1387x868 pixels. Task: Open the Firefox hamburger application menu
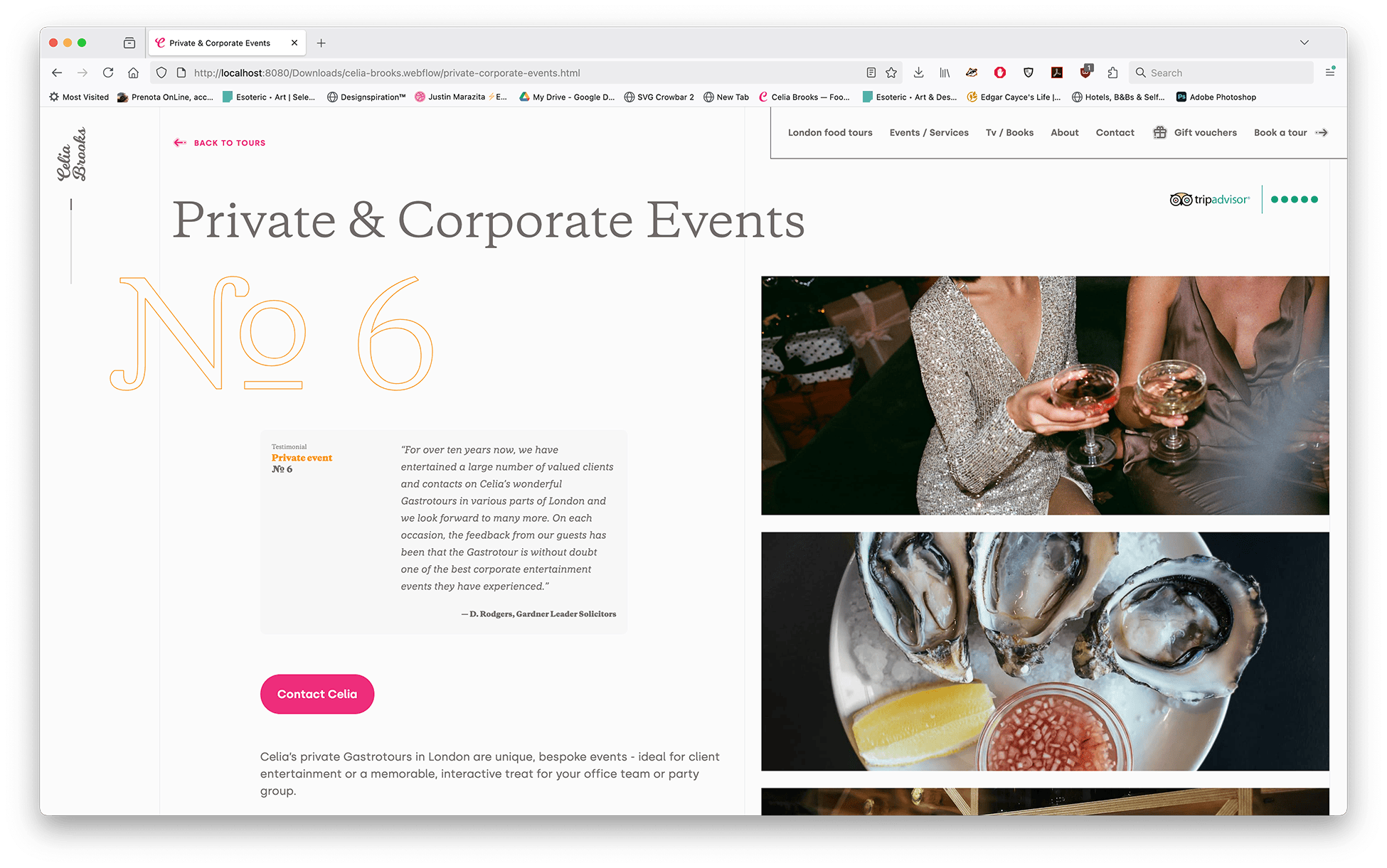pos(1329,73)
